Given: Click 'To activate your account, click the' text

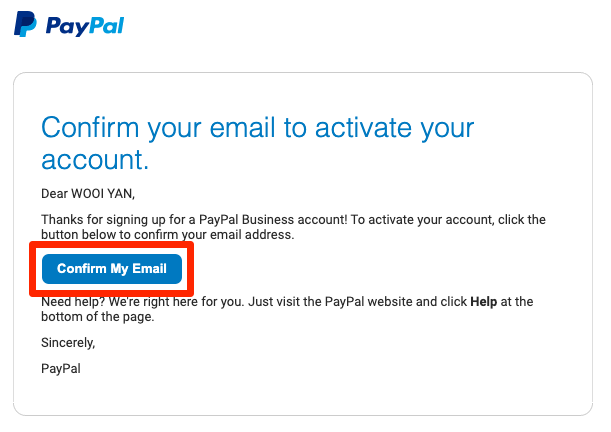Looking at the screenshot, I should (448, 219).
